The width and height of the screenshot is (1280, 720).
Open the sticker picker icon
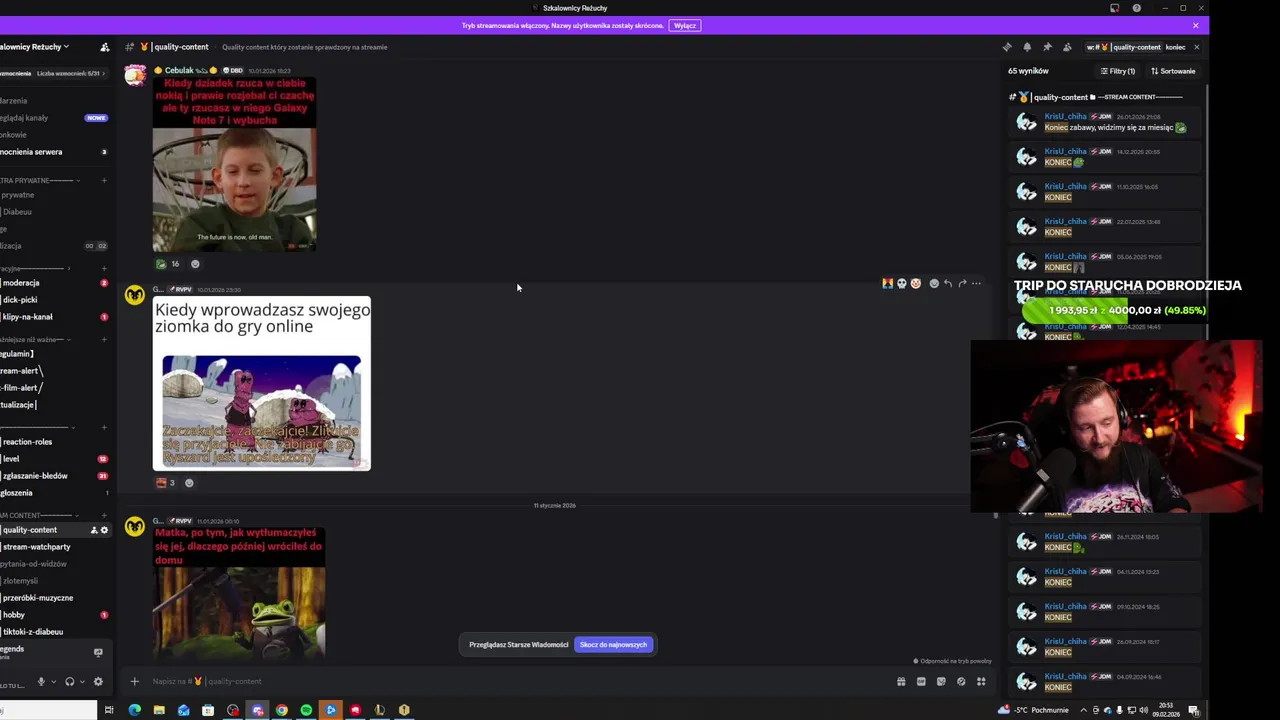pos(941,682)
